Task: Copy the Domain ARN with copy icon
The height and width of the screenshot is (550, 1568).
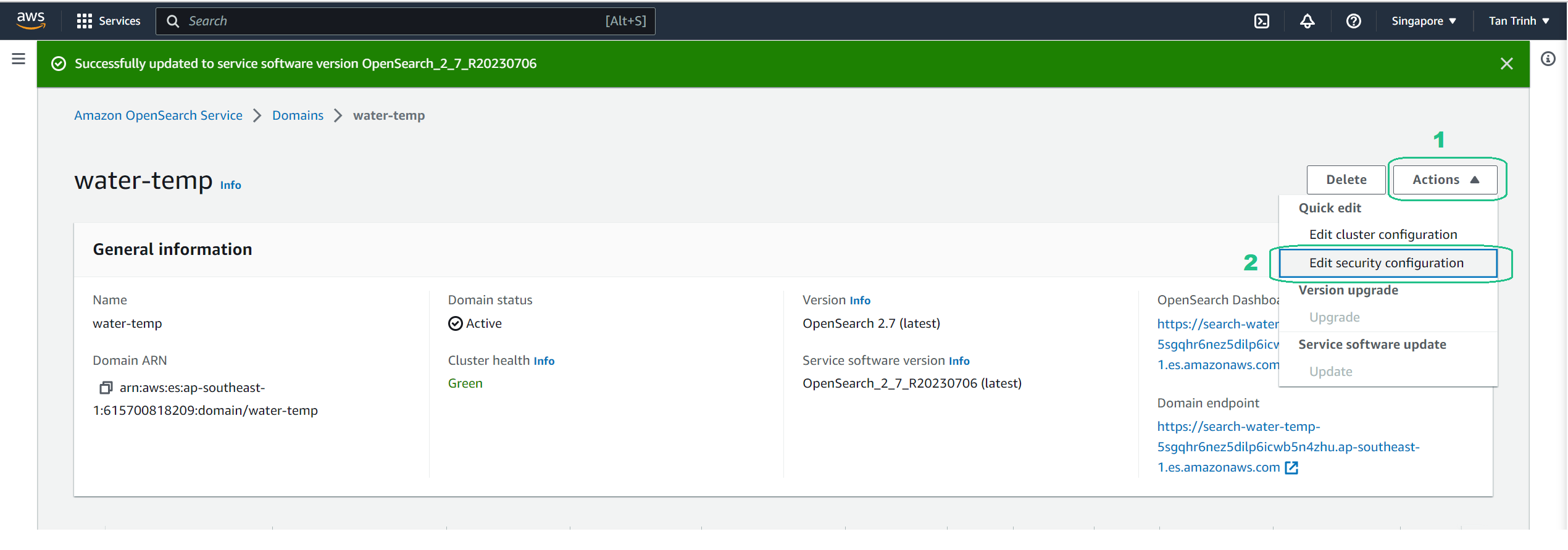Action: coord(106,388)
